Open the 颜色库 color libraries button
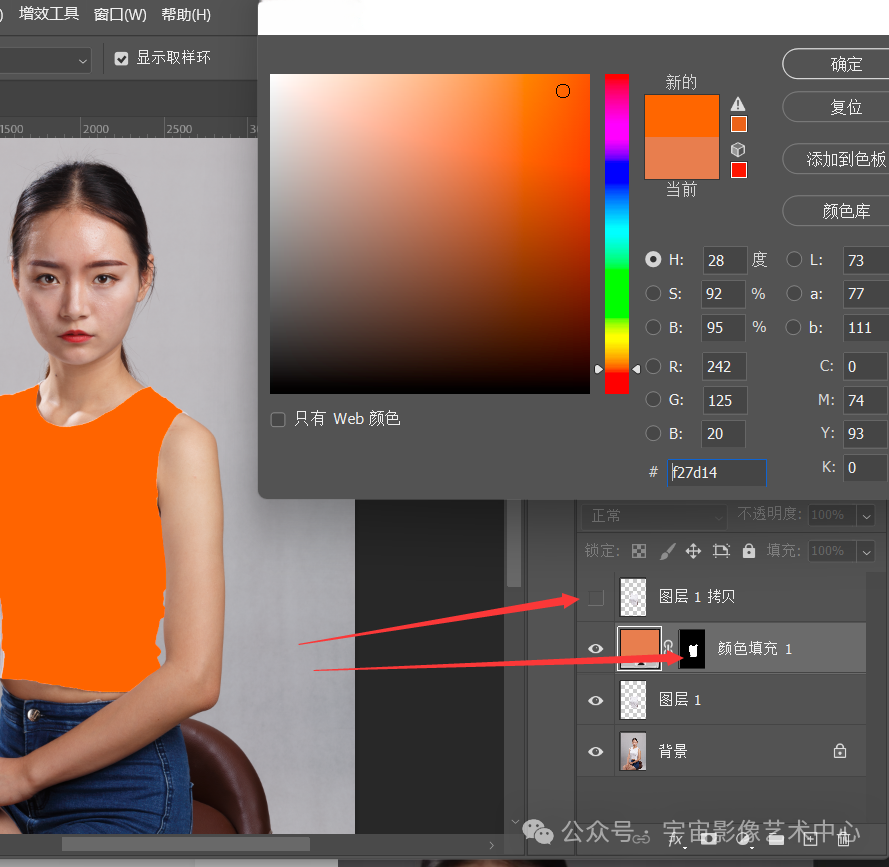Viewport: 889px width, 867px height. point(838,211)
